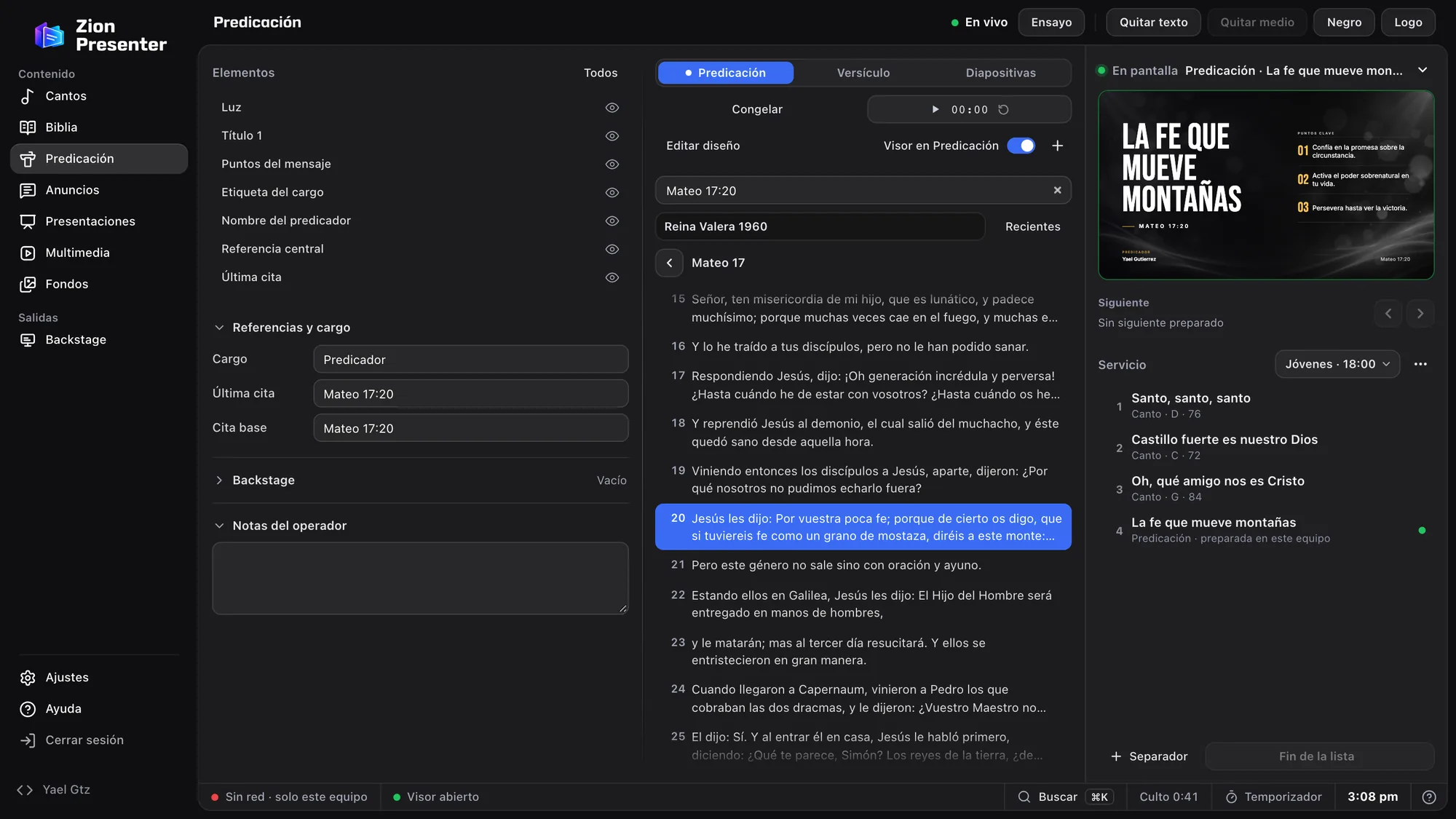
Task: Select verse 21 Pero este género
Action: (x=863, y=566)
